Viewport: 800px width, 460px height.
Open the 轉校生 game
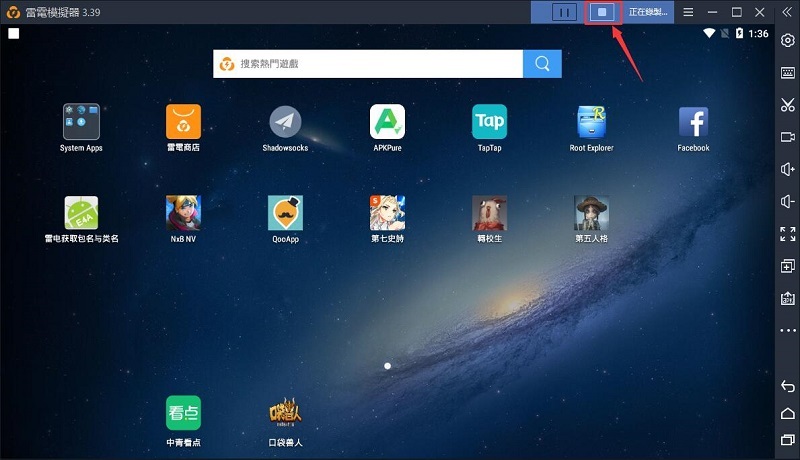pos(489,213)
